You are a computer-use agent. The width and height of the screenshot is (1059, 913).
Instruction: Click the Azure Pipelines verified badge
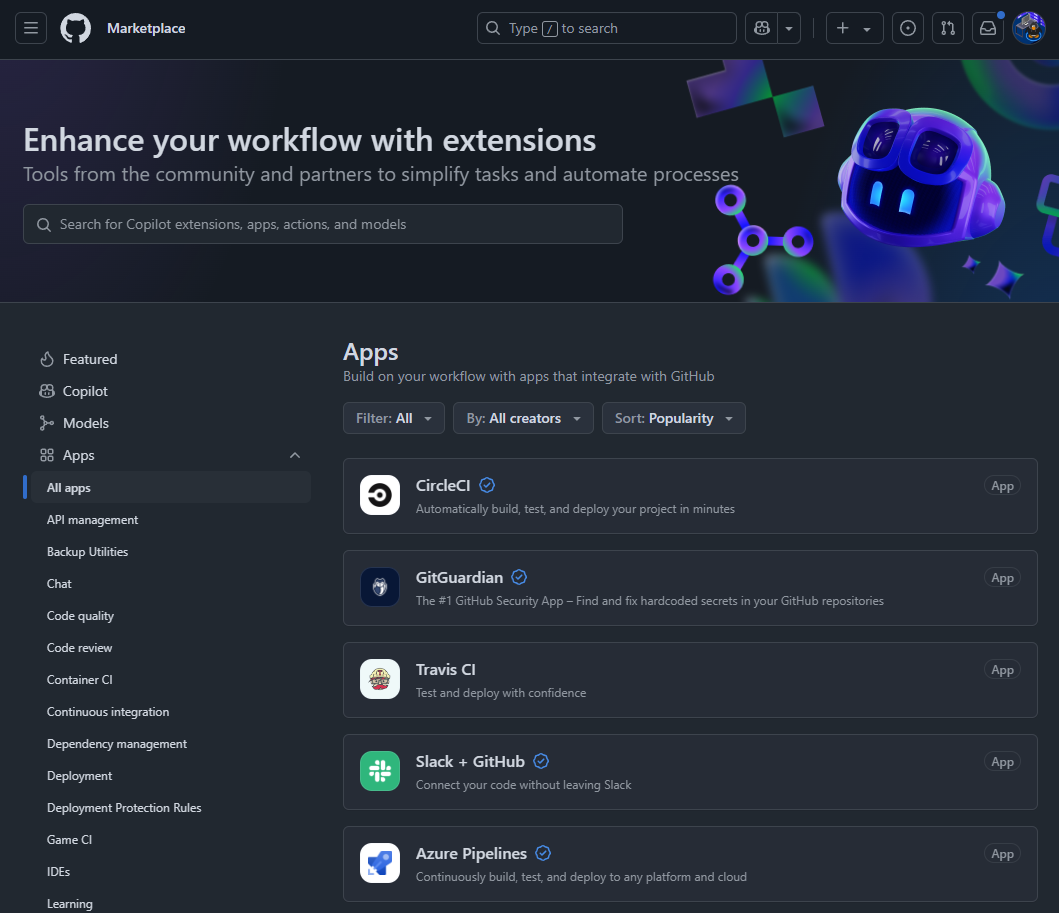click(x=543, y=853)
